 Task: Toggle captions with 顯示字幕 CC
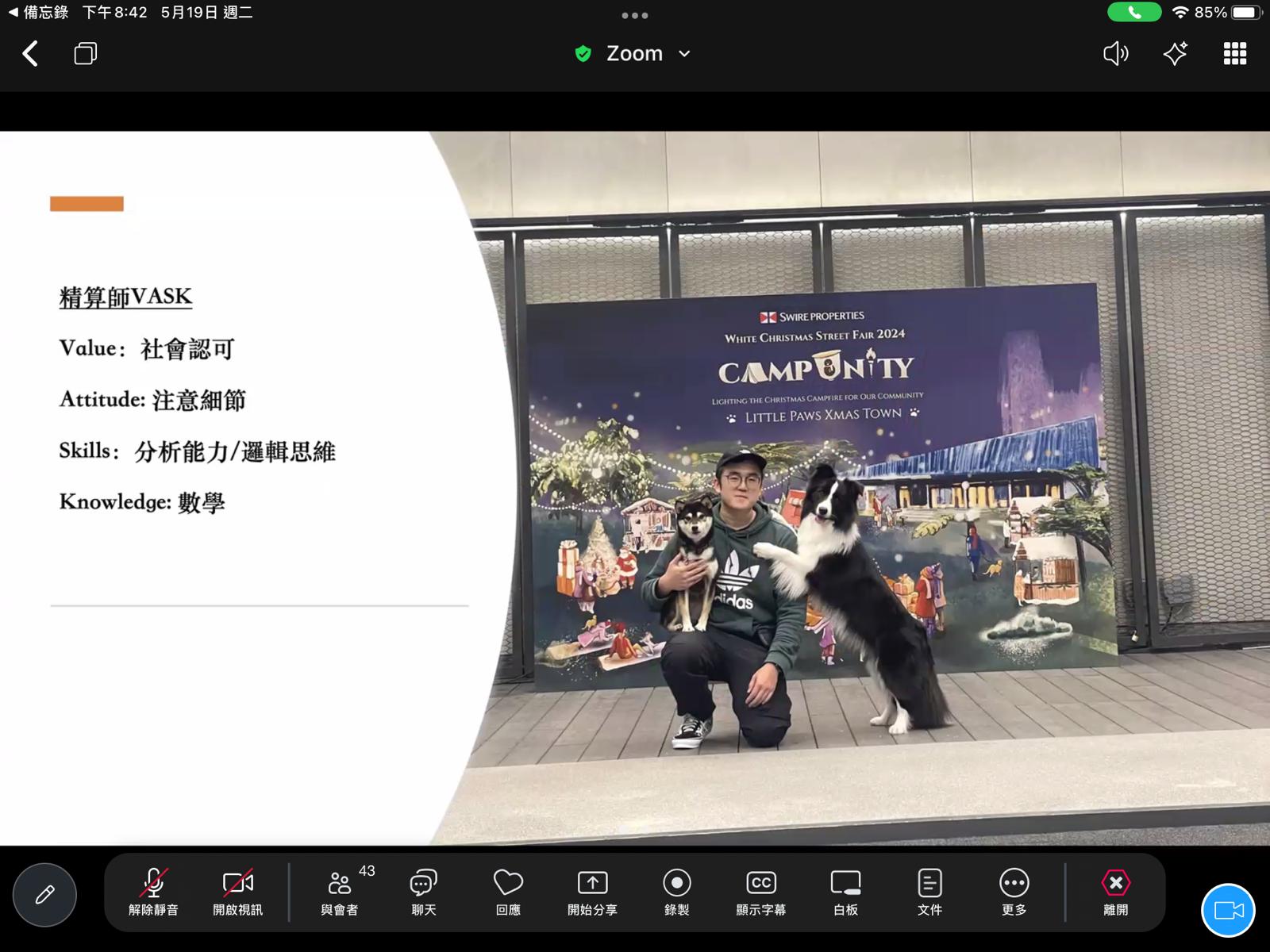pos(760,892)
